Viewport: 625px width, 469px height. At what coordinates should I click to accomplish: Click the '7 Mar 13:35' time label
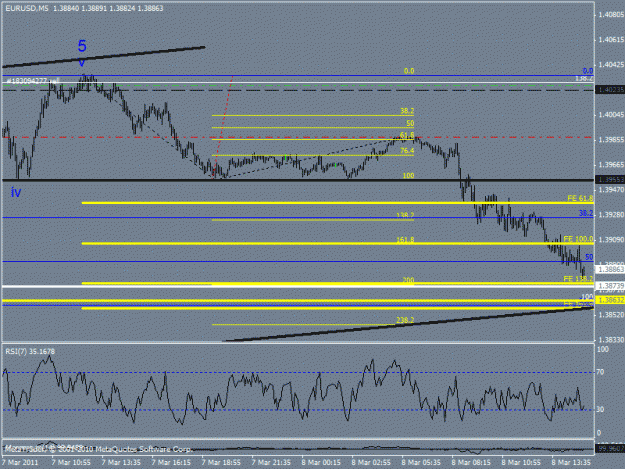click(121, 463)
